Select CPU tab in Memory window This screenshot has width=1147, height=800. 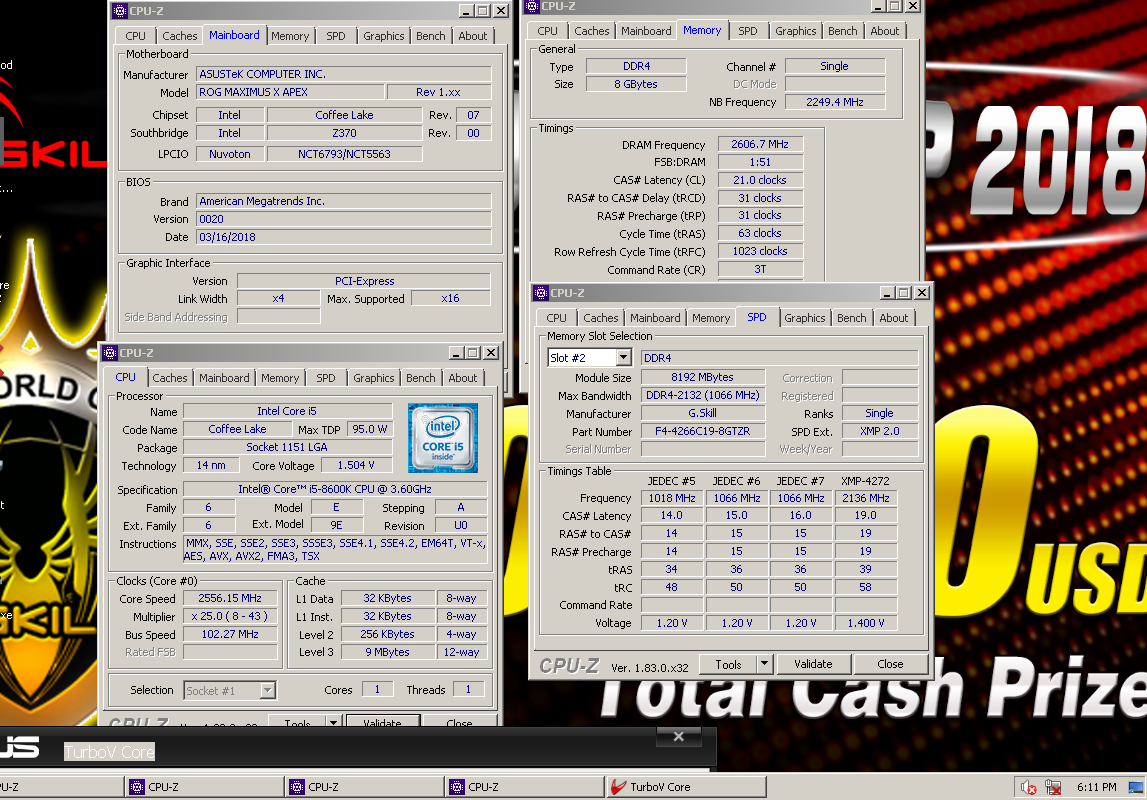(547, 31)
